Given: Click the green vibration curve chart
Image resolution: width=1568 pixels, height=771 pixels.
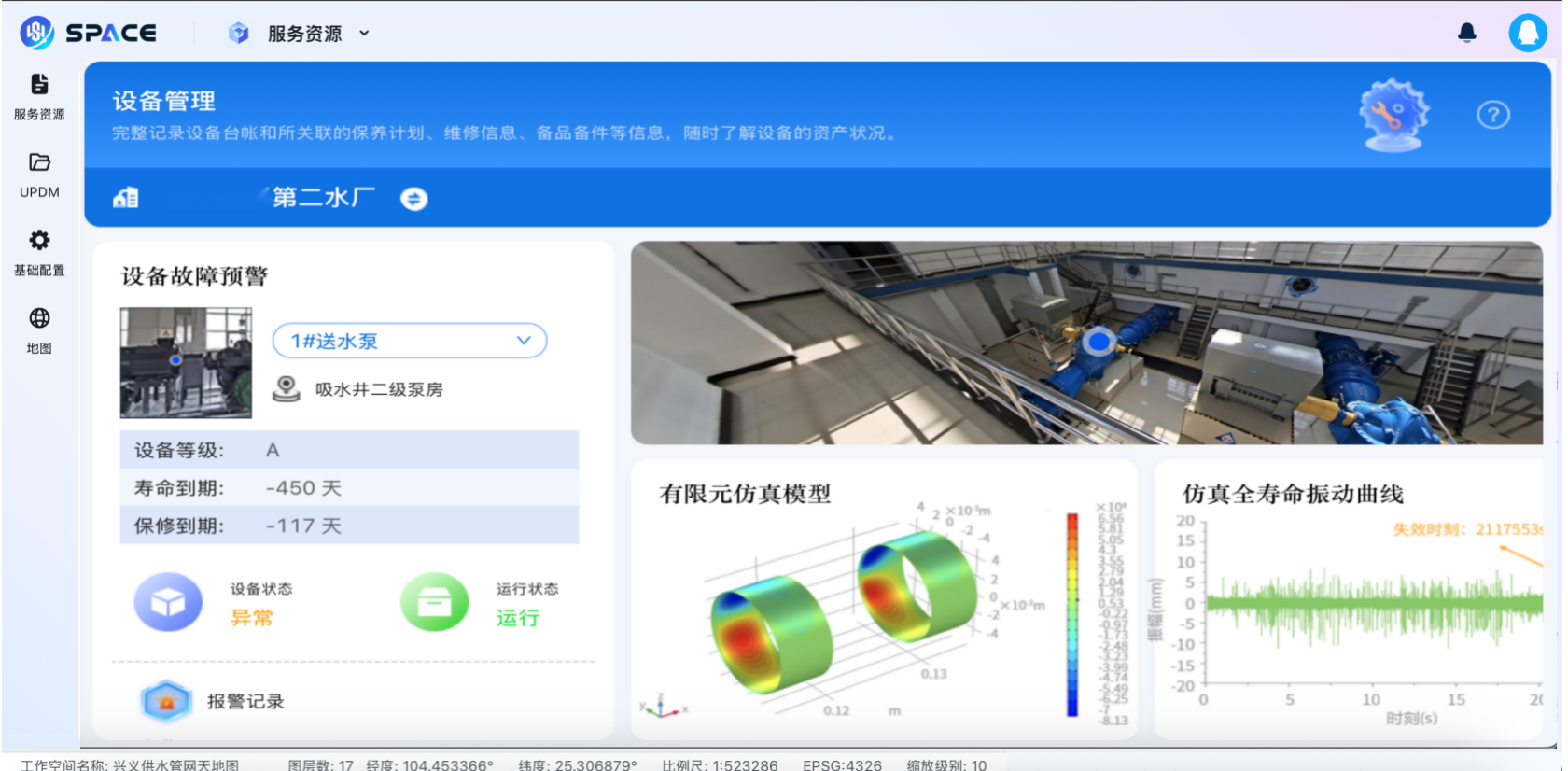Looking at the screenshot, I should click(1374, 607).
